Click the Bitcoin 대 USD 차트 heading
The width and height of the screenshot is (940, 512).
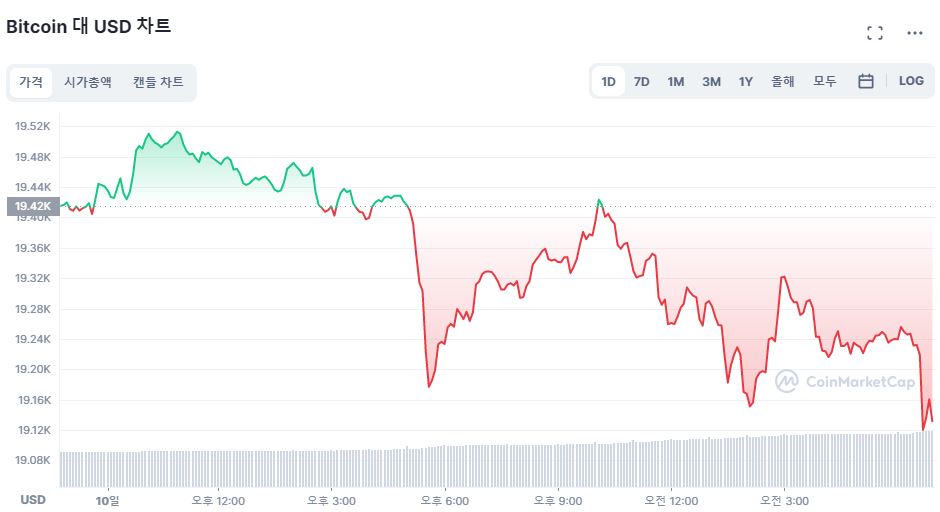coord(89,26)
